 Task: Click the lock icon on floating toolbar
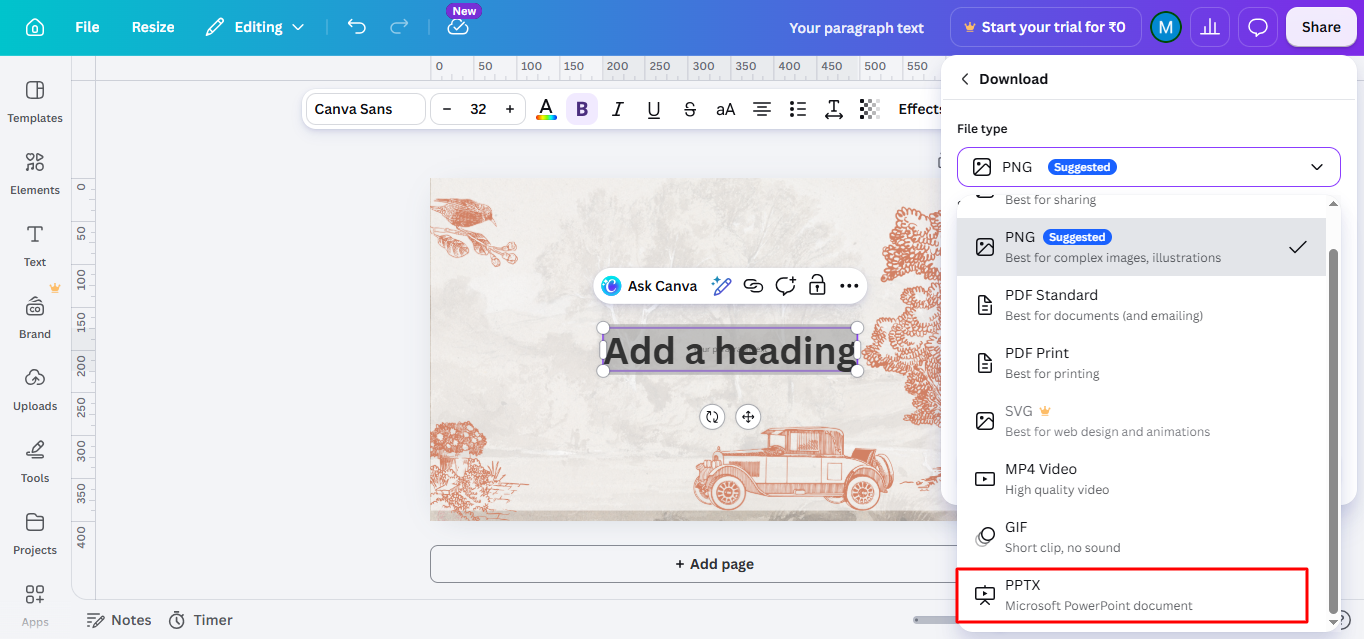coord(817,286)
